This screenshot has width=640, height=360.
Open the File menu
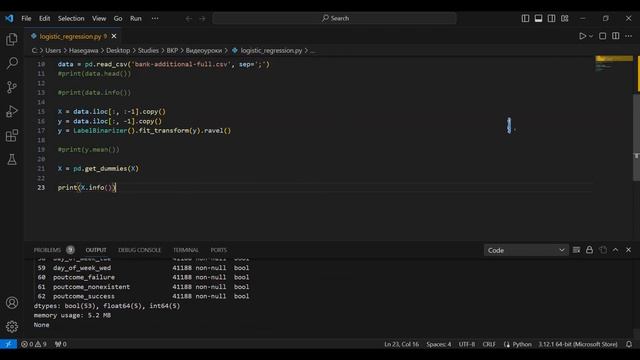(x=26, y=18)
